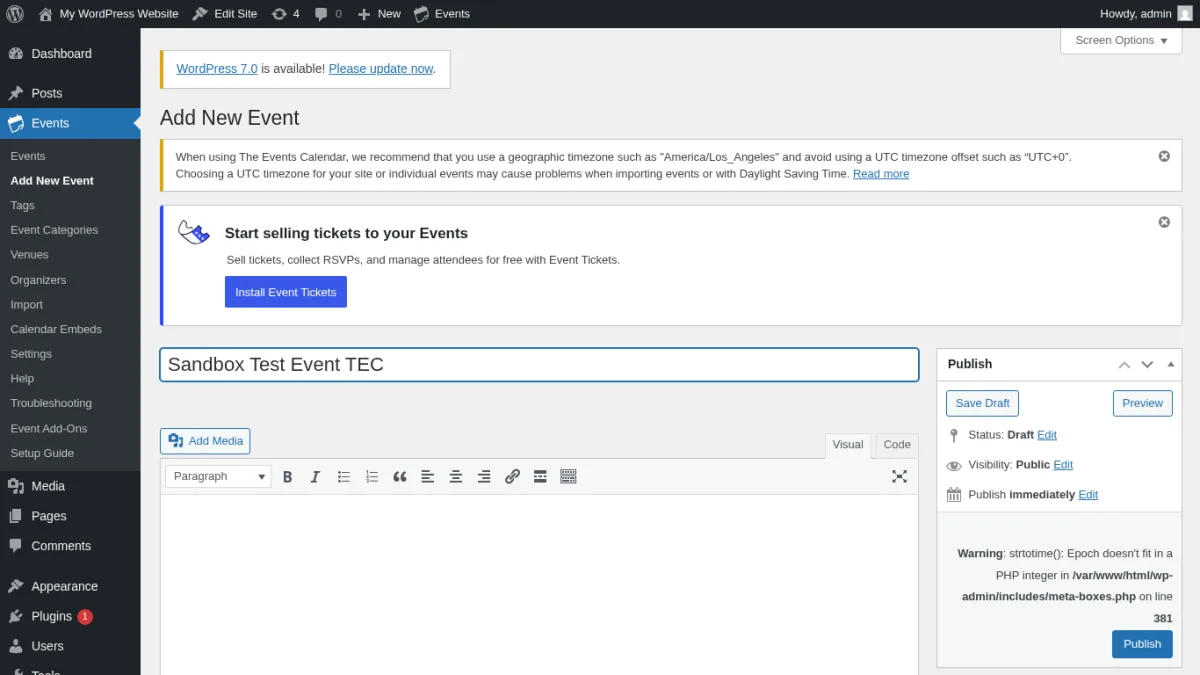Open the New content menu
The width and height of the screenshot is (1200, 675).
(x=379, y=13)
